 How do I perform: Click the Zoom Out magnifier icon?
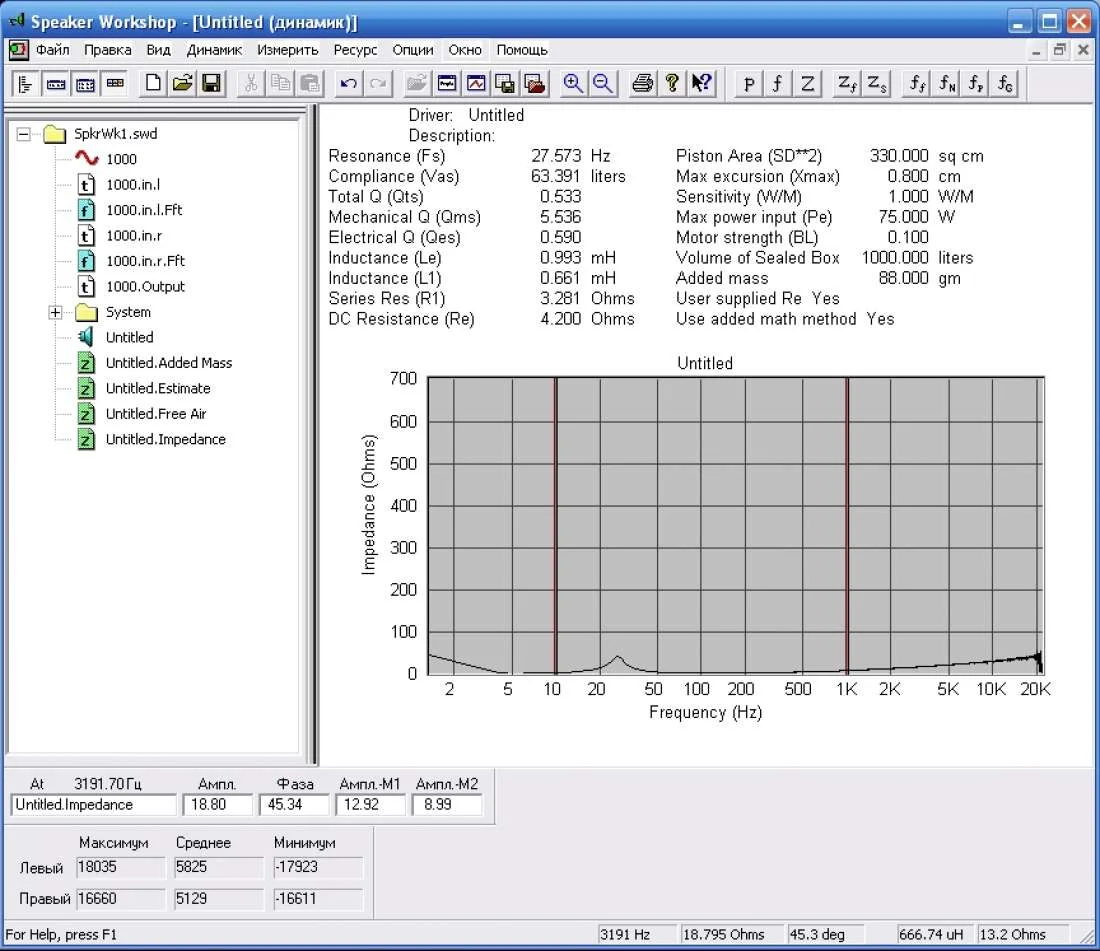point(602,84)
